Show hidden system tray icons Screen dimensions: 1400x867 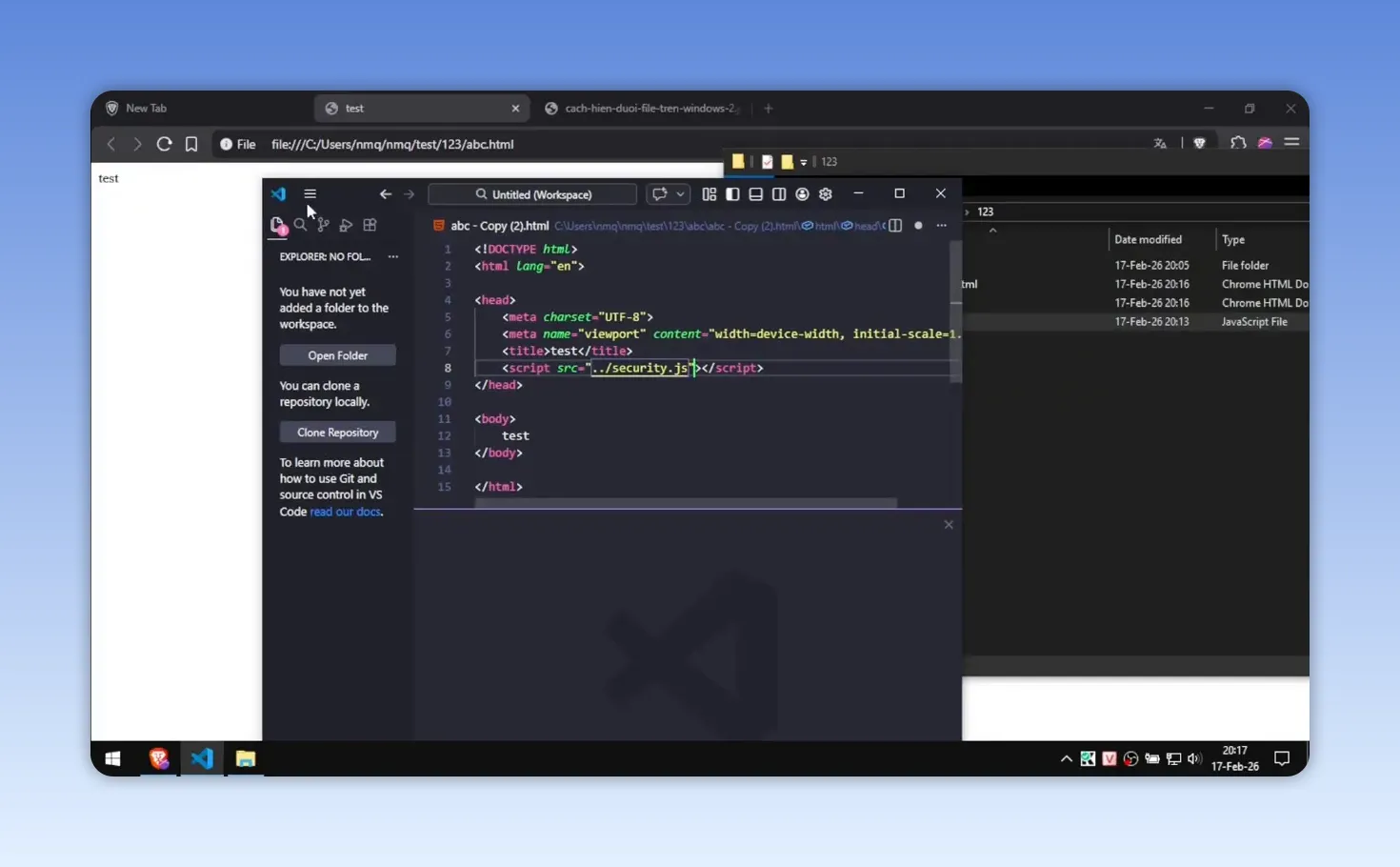(1066, 759)
